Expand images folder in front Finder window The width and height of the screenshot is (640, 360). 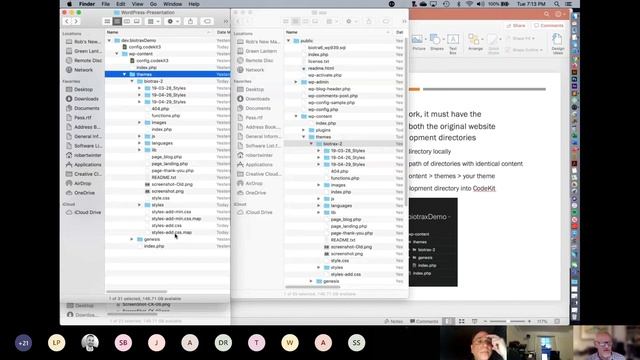[139, 122]
